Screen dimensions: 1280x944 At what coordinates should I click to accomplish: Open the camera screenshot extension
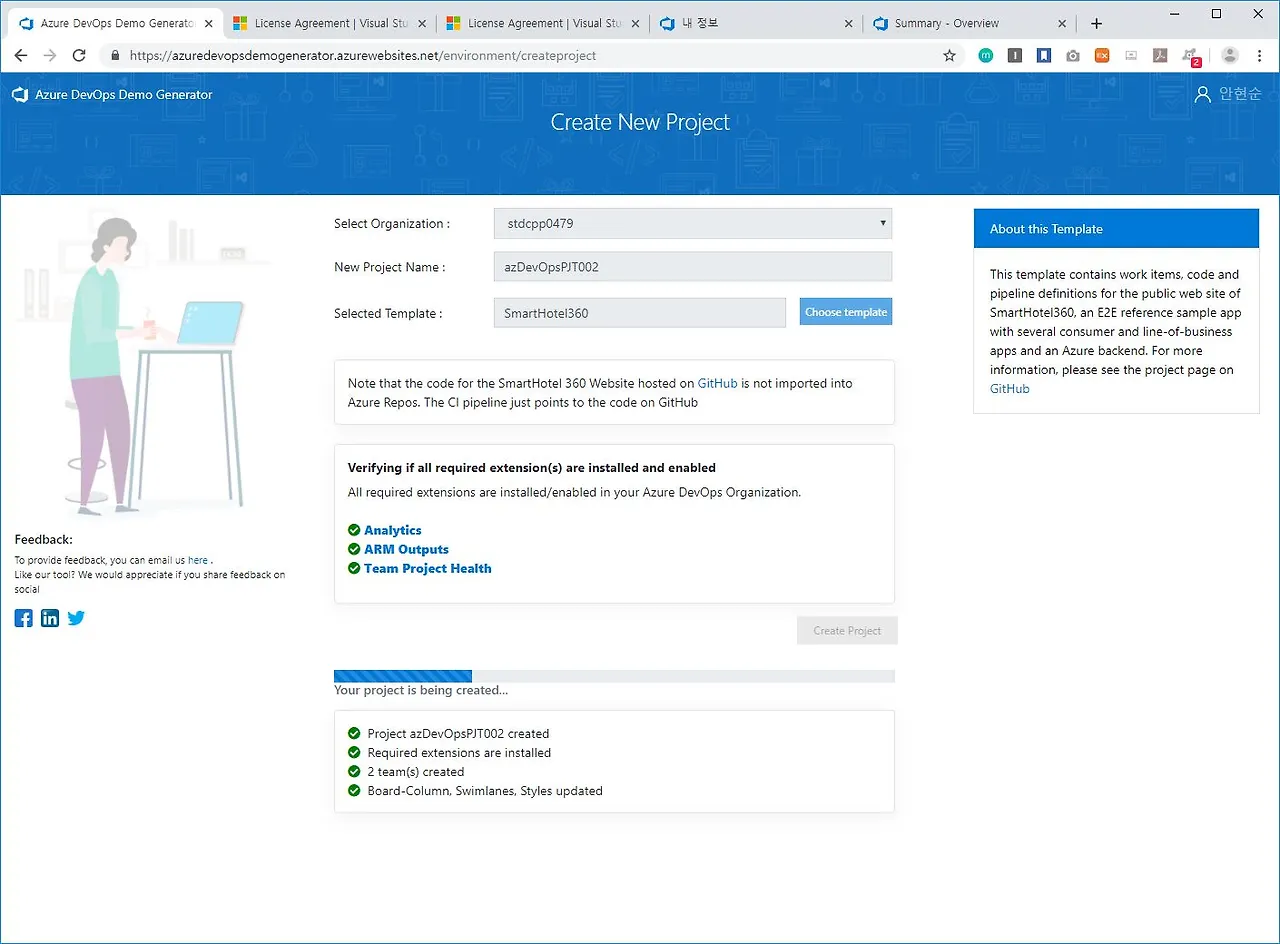(1073, 56)
